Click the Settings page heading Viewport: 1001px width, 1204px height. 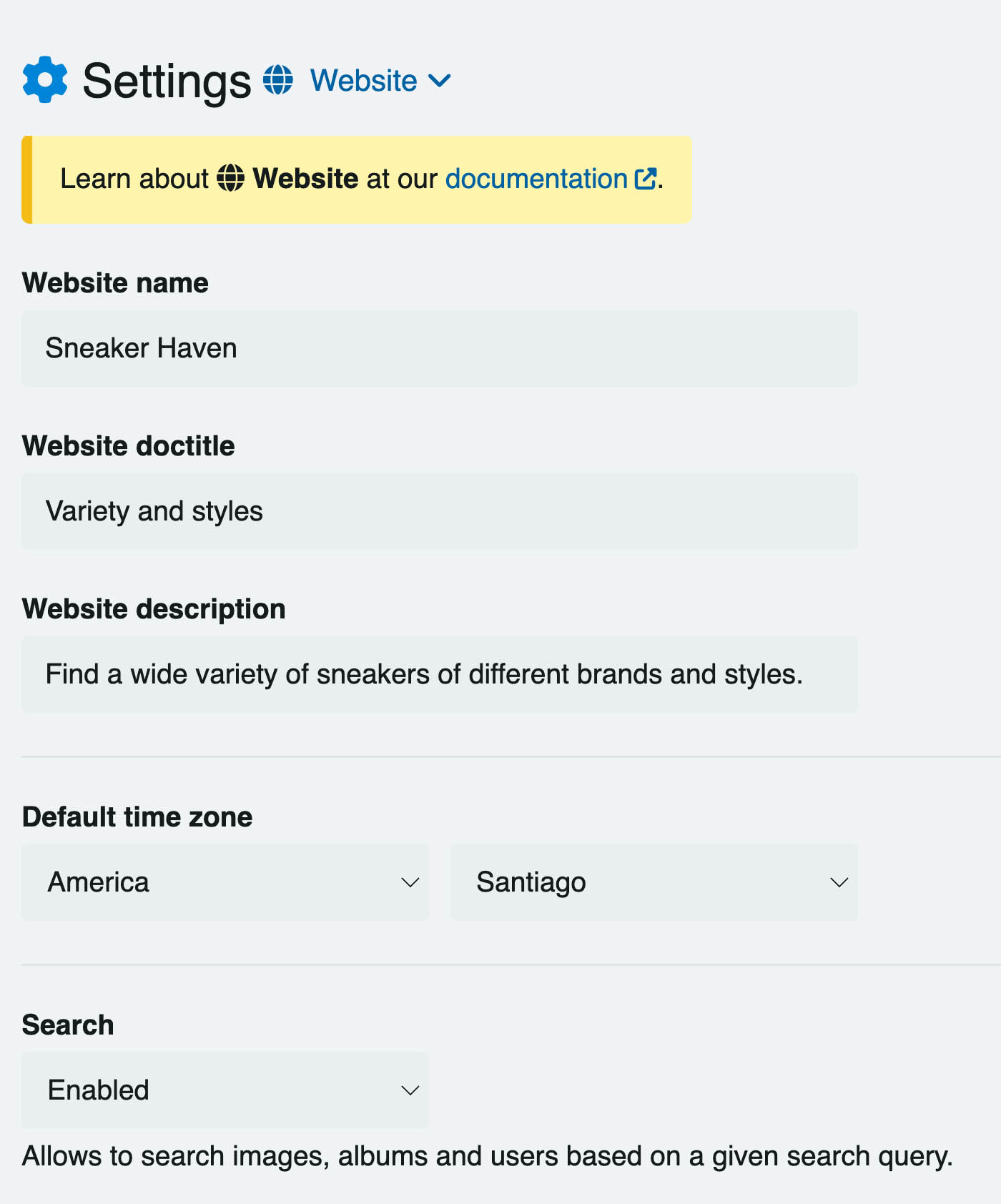click(x=167, y=81)
